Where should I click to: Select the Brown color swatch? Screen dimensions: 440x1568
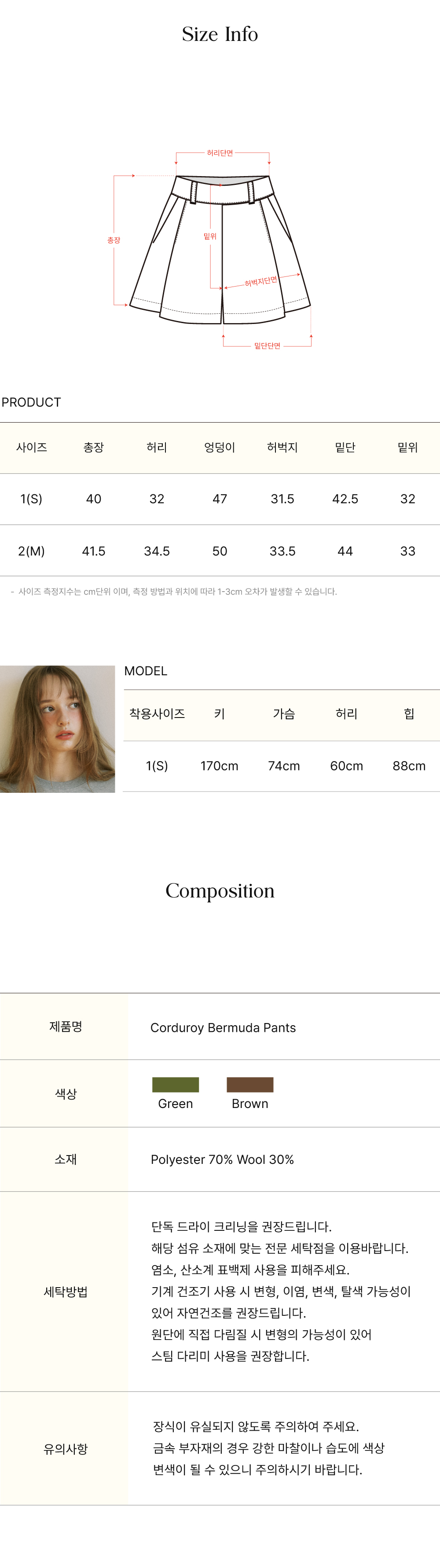pos(249,1084)
